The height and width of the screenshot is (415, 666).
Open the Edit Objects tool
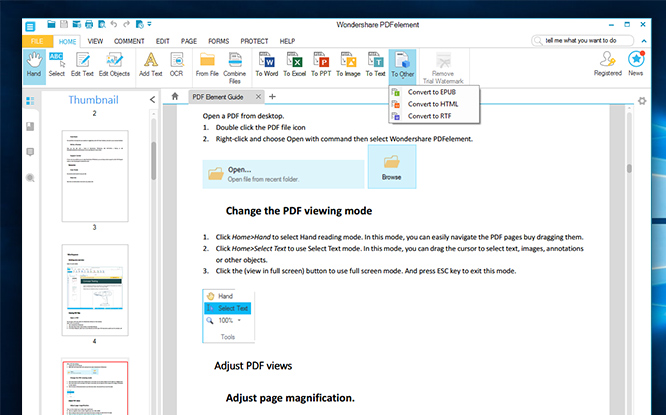pyautogui.click(x=114, y=65)
